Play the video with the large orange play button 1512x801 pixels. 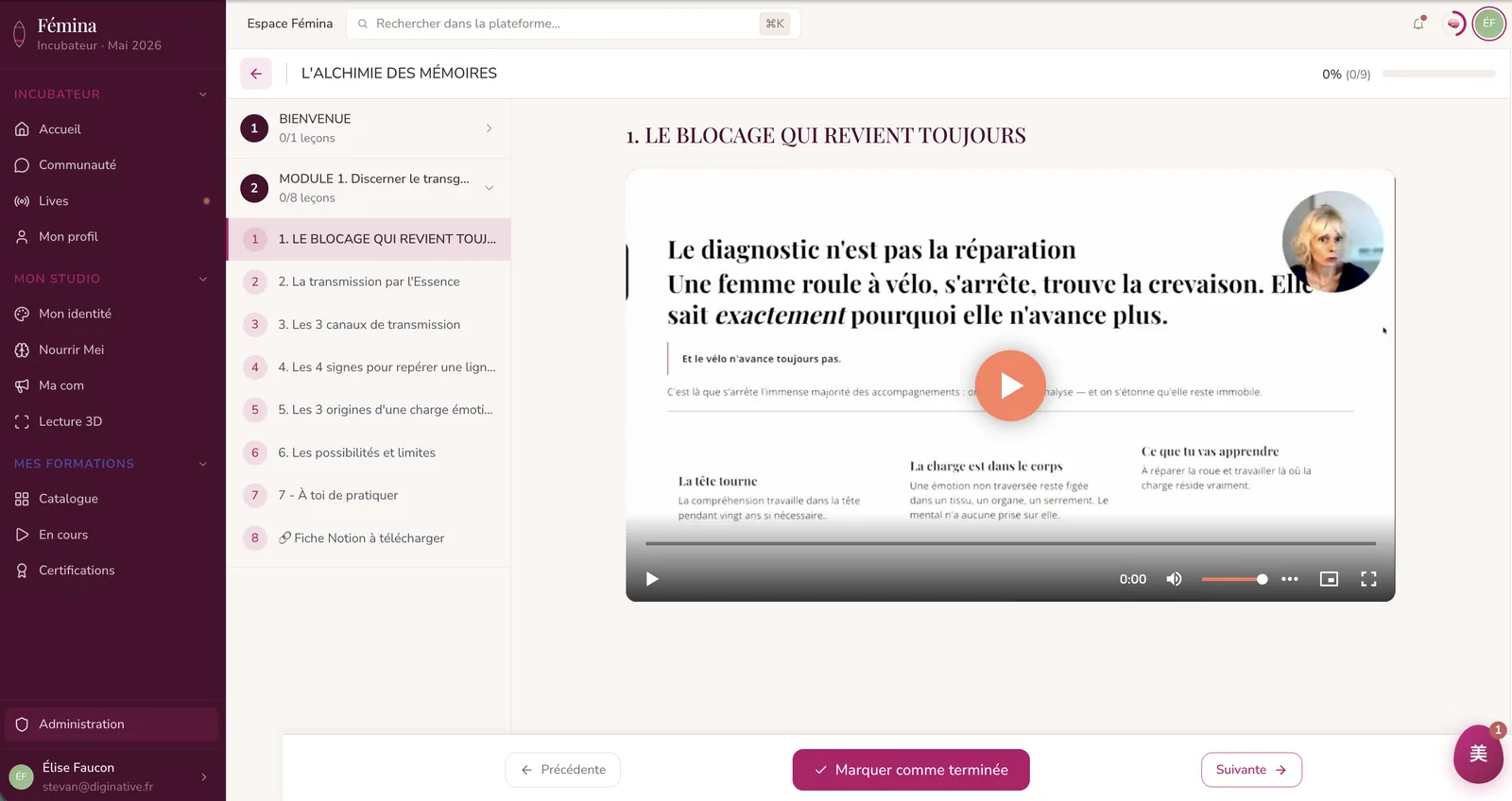1010,385
